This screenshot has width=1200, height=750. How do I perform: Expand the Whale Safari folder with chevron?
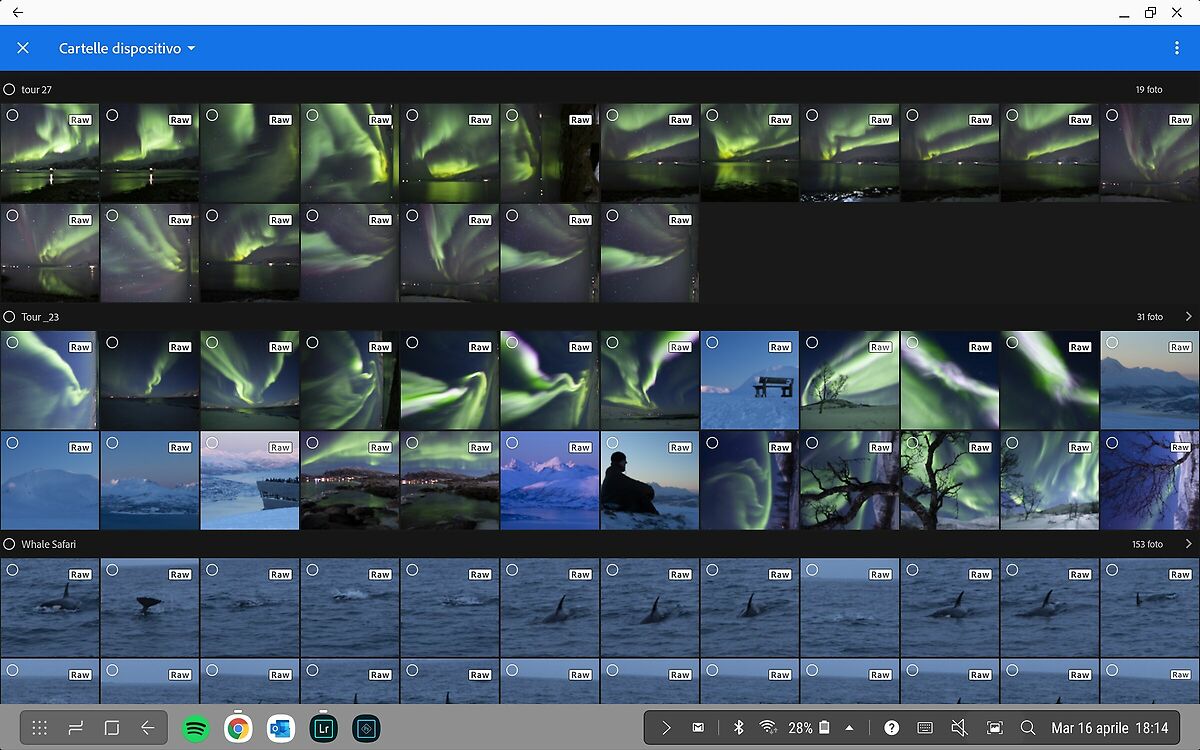[x=1188, y=544]
